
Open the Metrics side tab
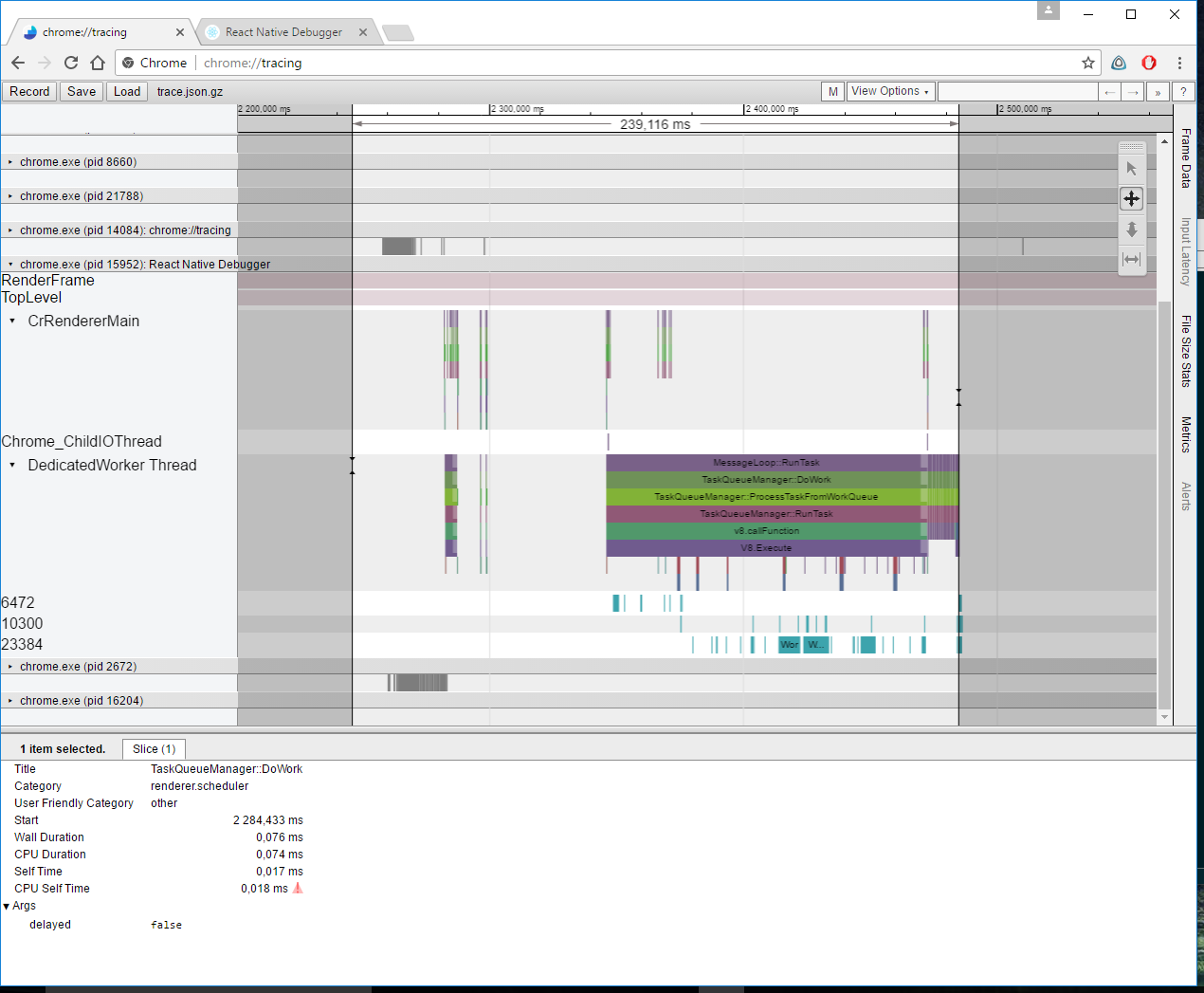pyautogui.click(x=1186, y=434)
